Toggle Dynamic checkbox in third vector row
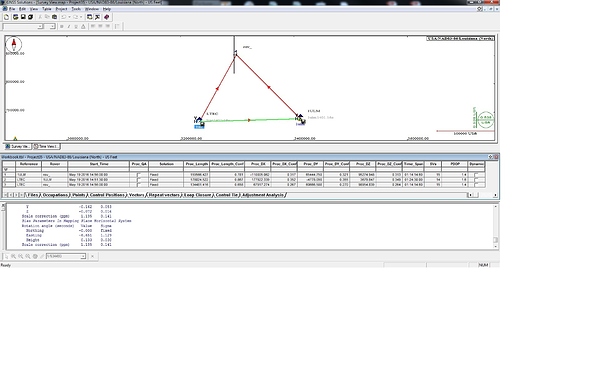 [x=476, y=185]
